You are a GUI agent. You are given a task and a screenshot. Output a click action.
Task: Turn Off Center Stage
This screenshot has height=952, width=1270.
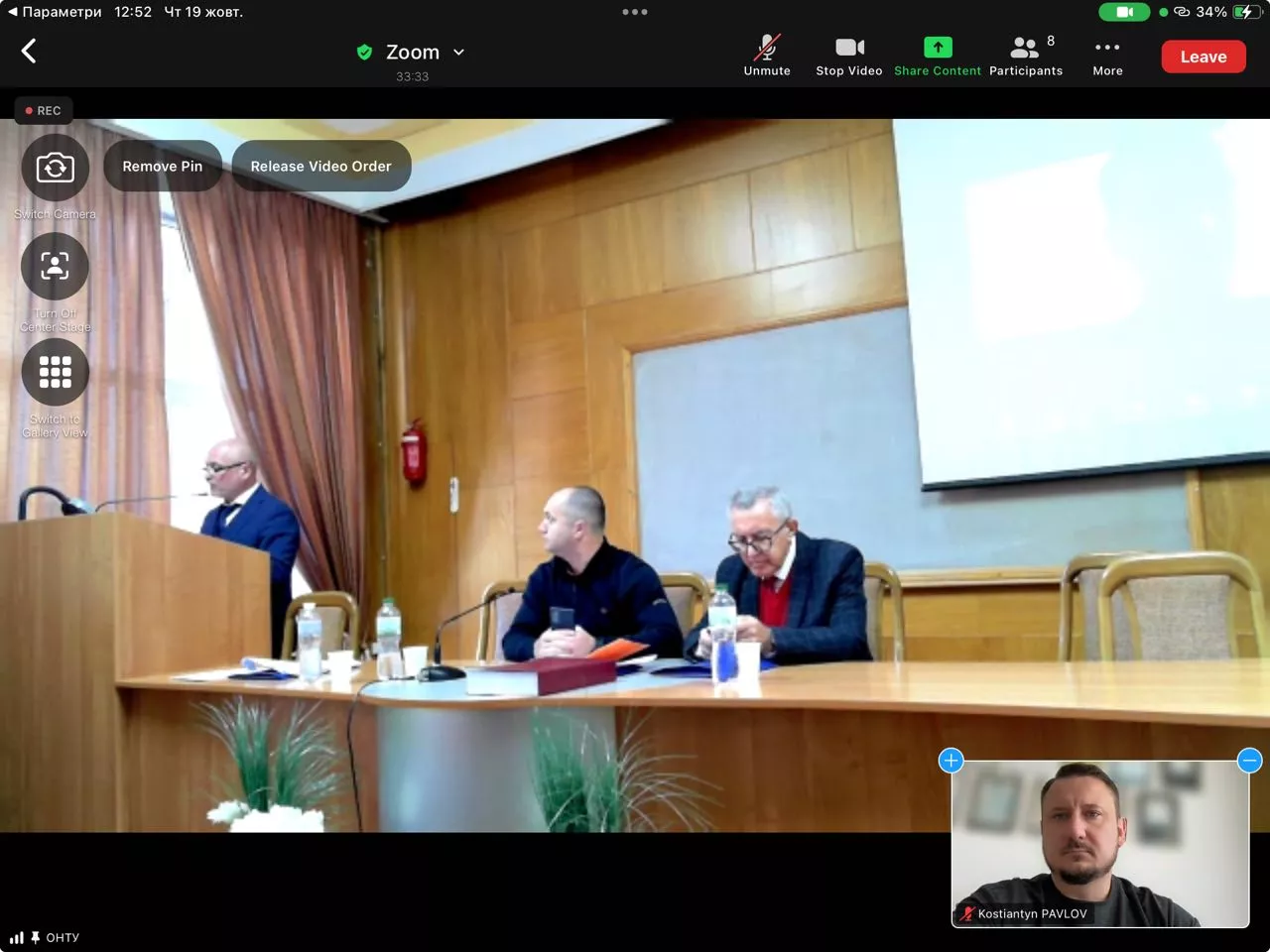[56, 267]
